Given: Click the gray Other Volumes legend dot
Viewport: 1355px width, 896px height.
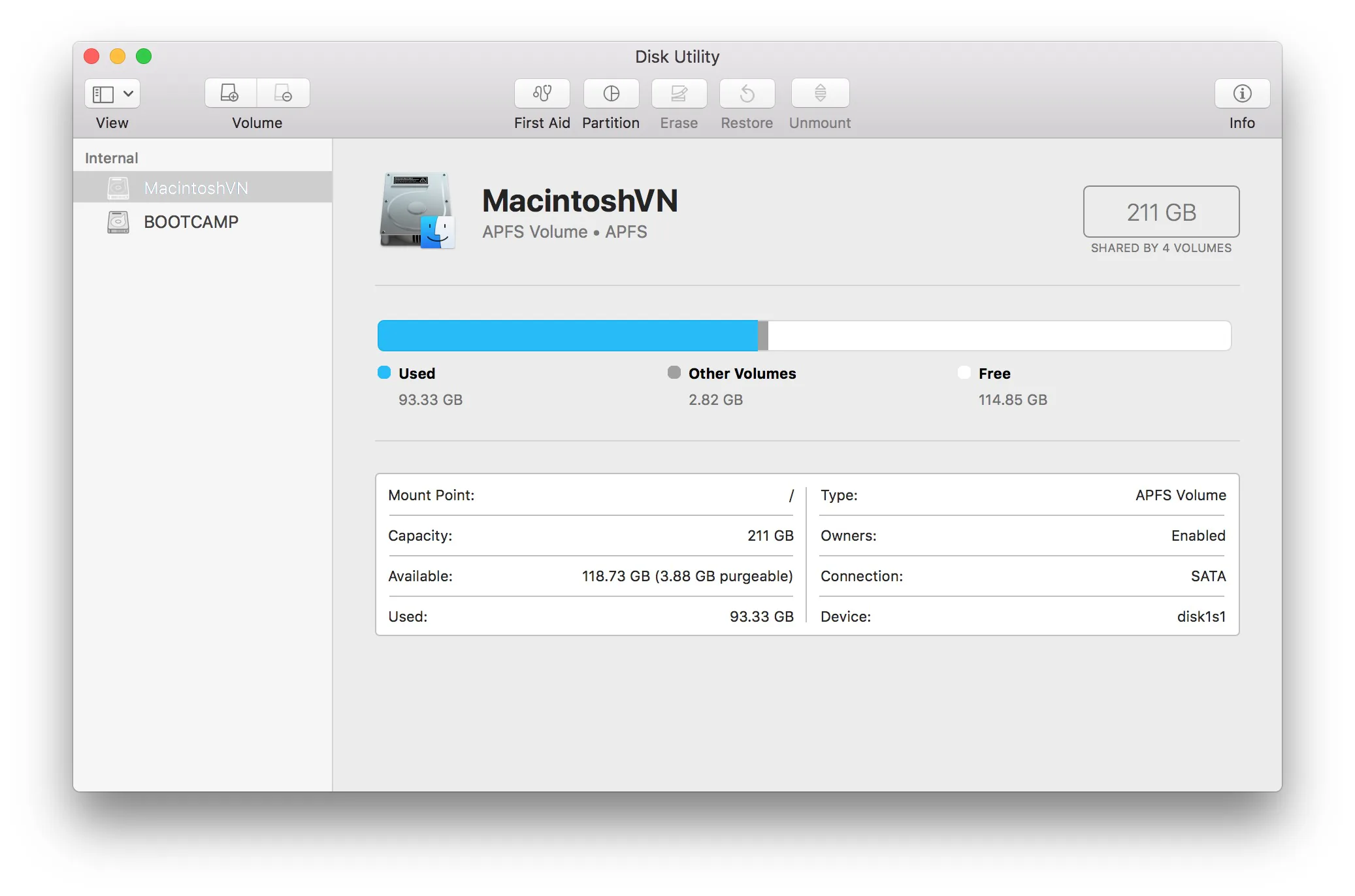Looking at the screenshot, I should click(x=674, y=372).
